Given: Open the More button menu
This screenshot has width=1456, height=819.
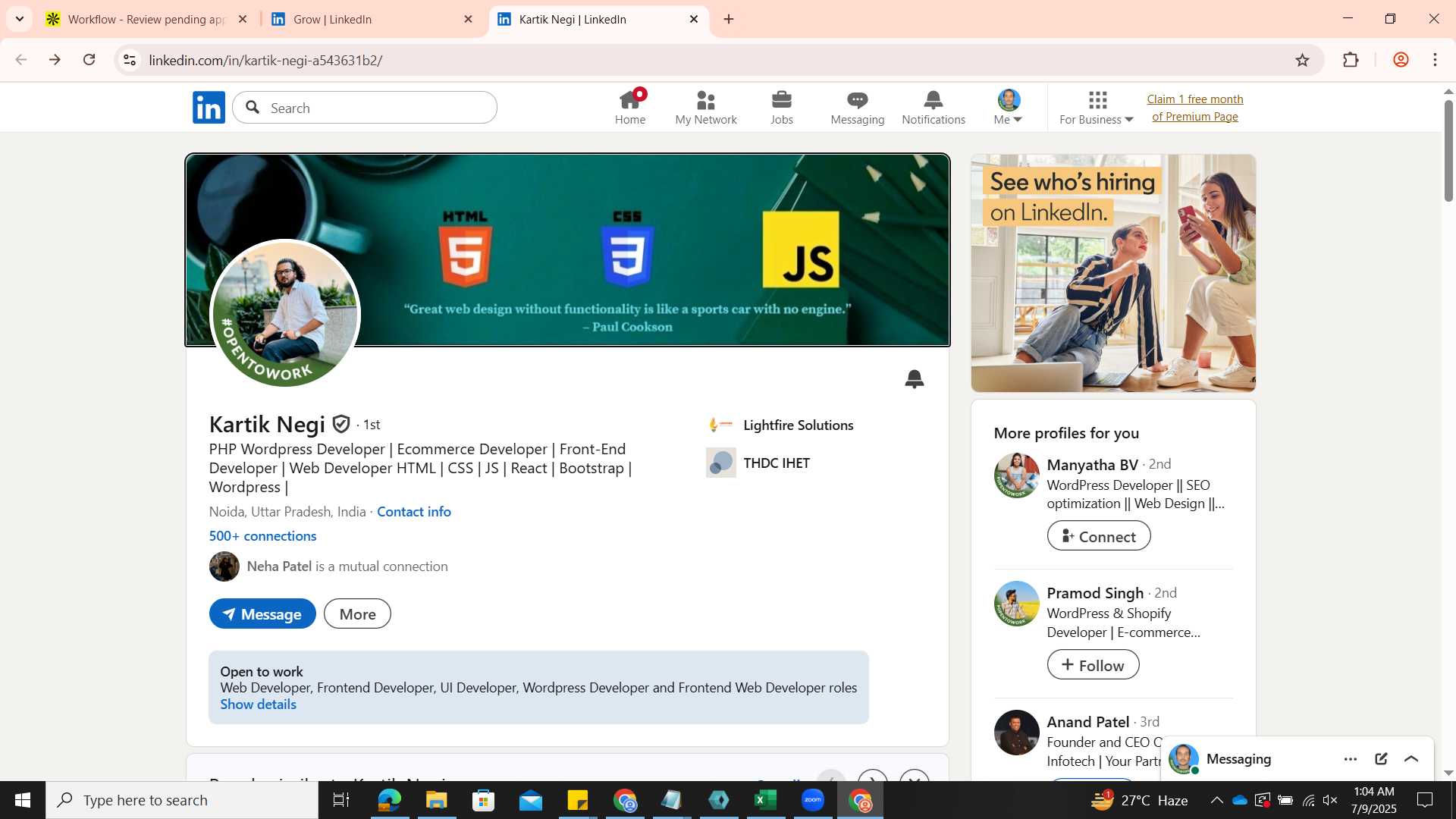Looking at the screenshot, I should click(357, 614).
